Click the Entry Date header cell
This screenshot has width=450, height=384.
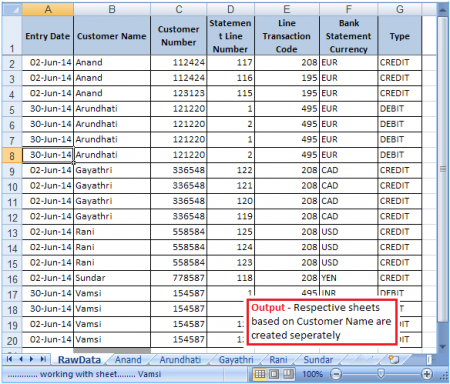[48, 35]
